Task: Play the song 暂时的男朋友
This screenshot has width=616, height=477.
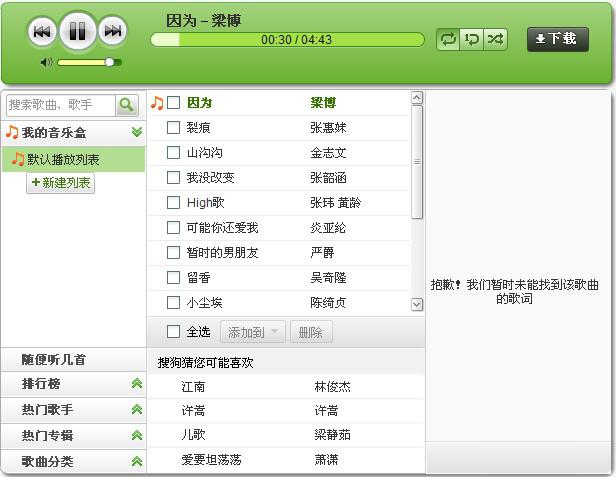Action: click(x=222, y=253)
